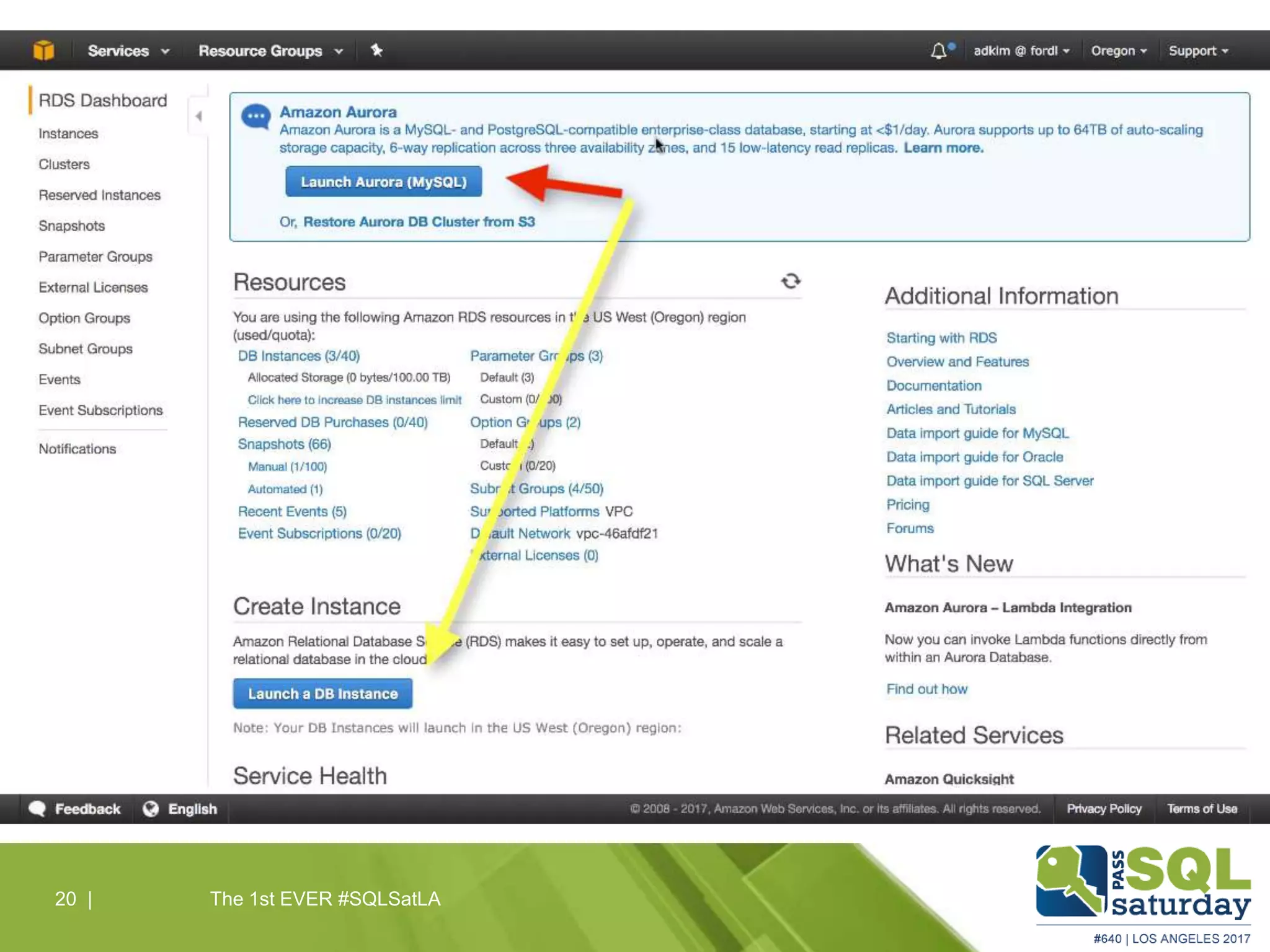Expand the Support menu
The height and width of the screenshot is (952, 1270).
[1197, 51]
